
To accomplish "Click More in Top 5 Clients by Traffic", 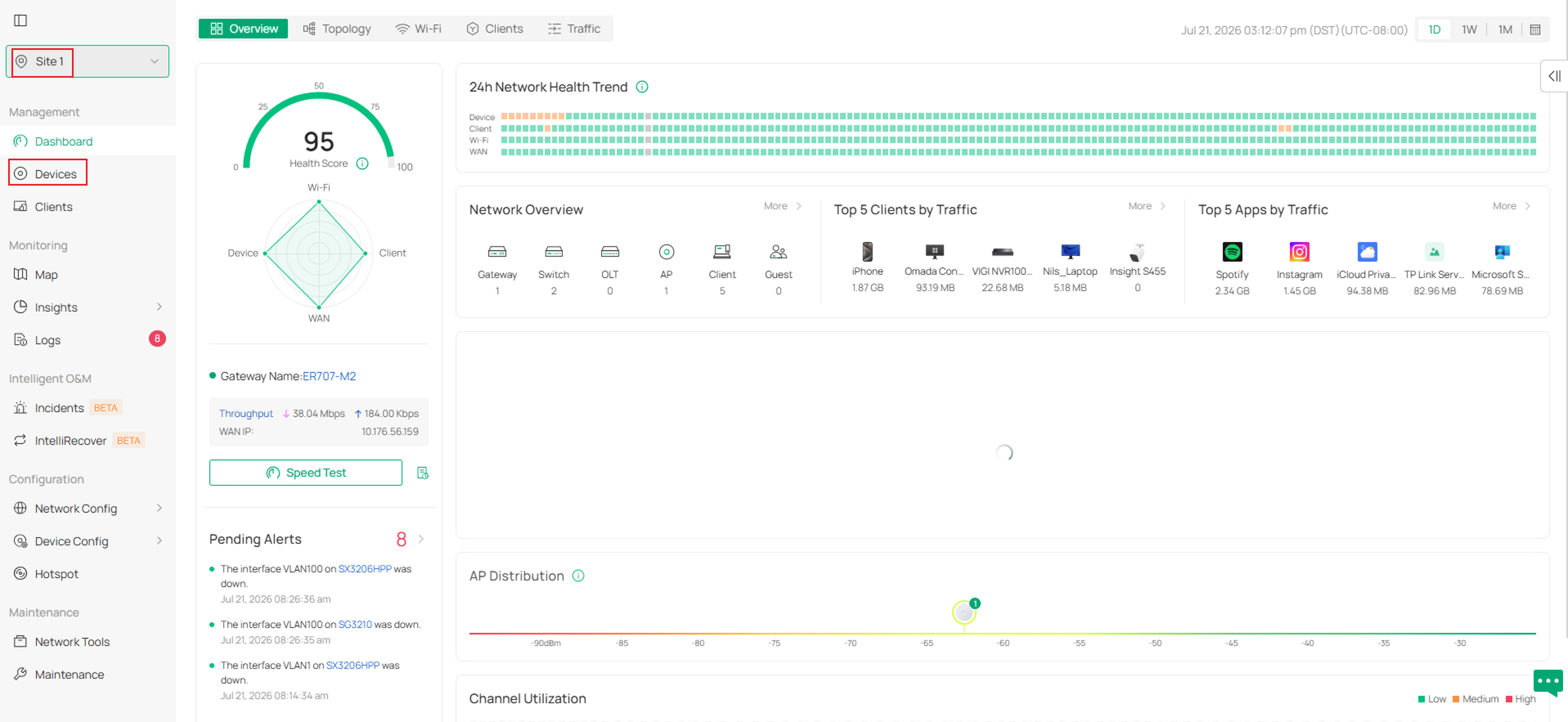I will pyautogui.click(x=1147, y=206).
